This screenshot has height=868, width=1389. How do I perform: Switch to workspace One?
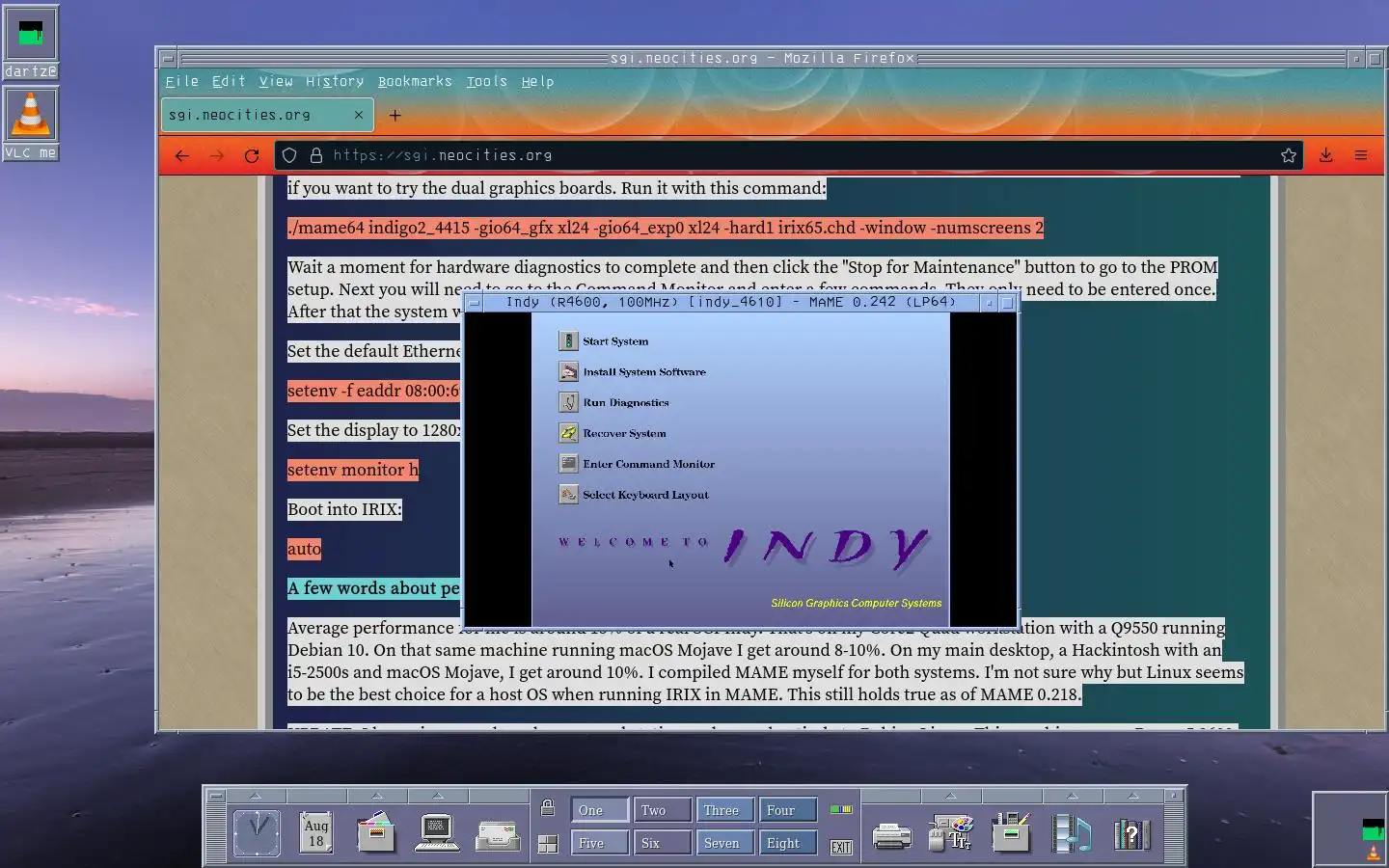(x=599, y=810)
